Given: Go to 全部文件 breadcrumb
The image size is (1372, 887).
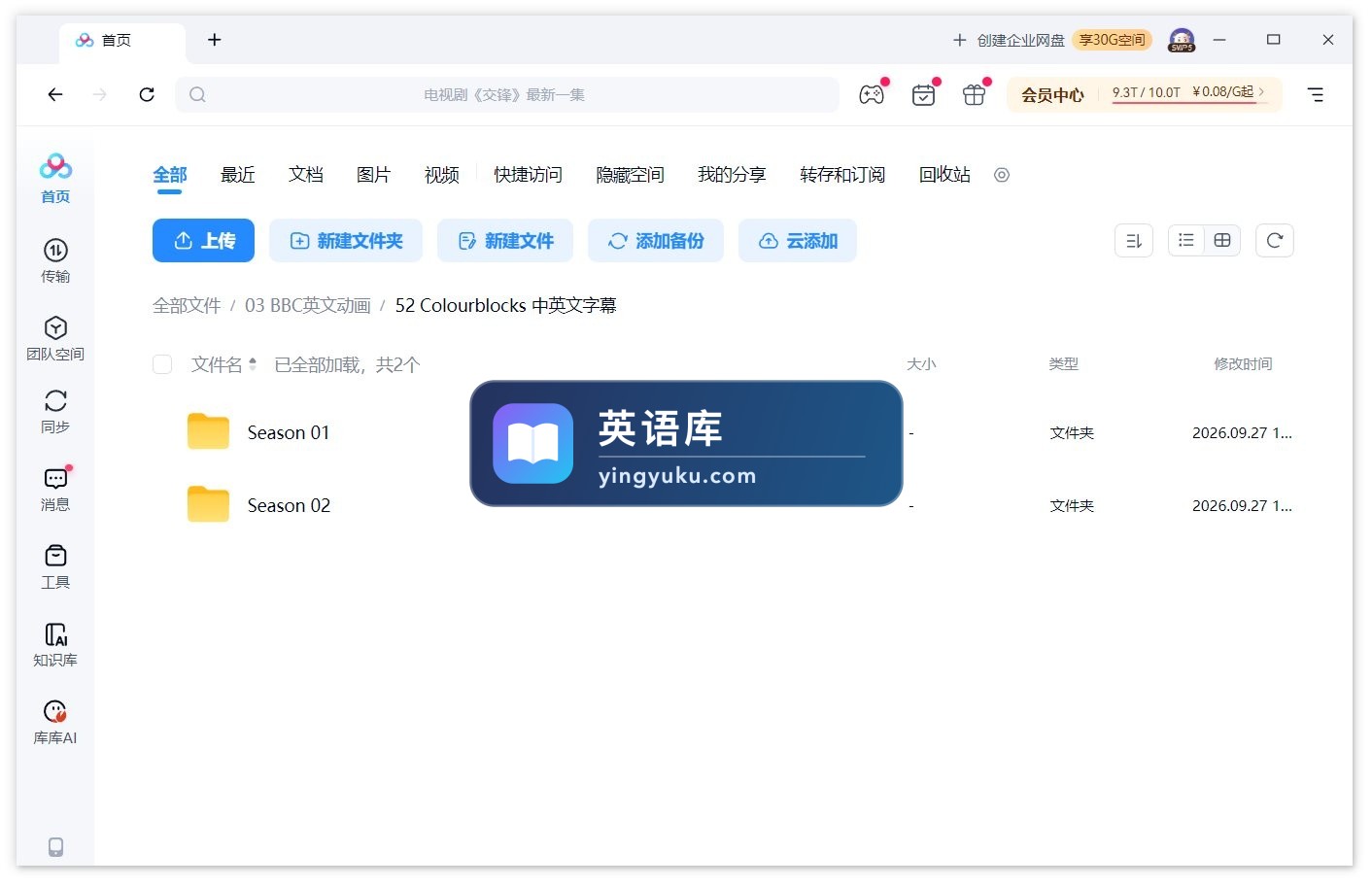Looking at the screenshot, I should (x=187, y=305).
